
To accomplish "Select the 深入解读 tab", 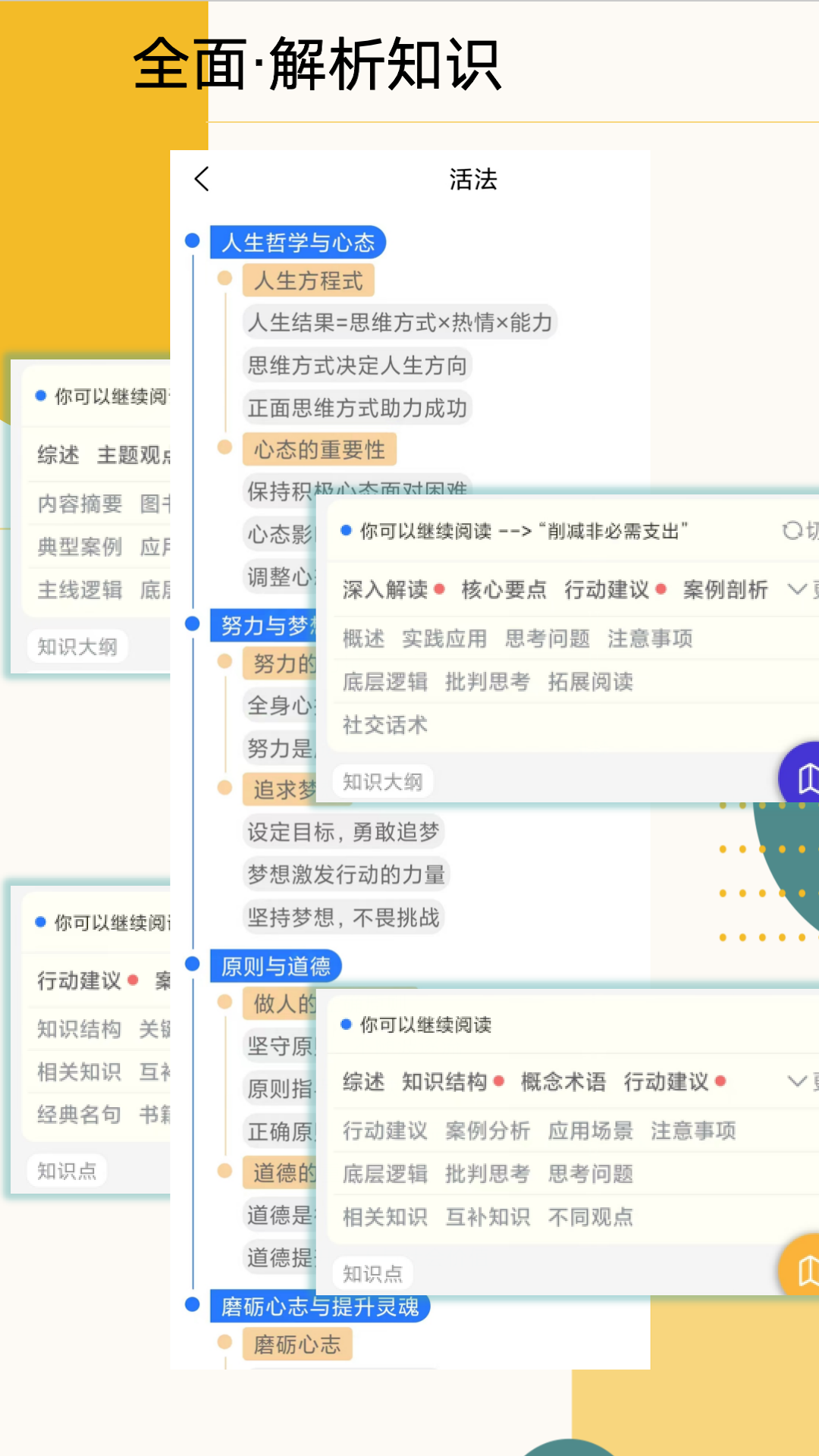I will (385, 590).
